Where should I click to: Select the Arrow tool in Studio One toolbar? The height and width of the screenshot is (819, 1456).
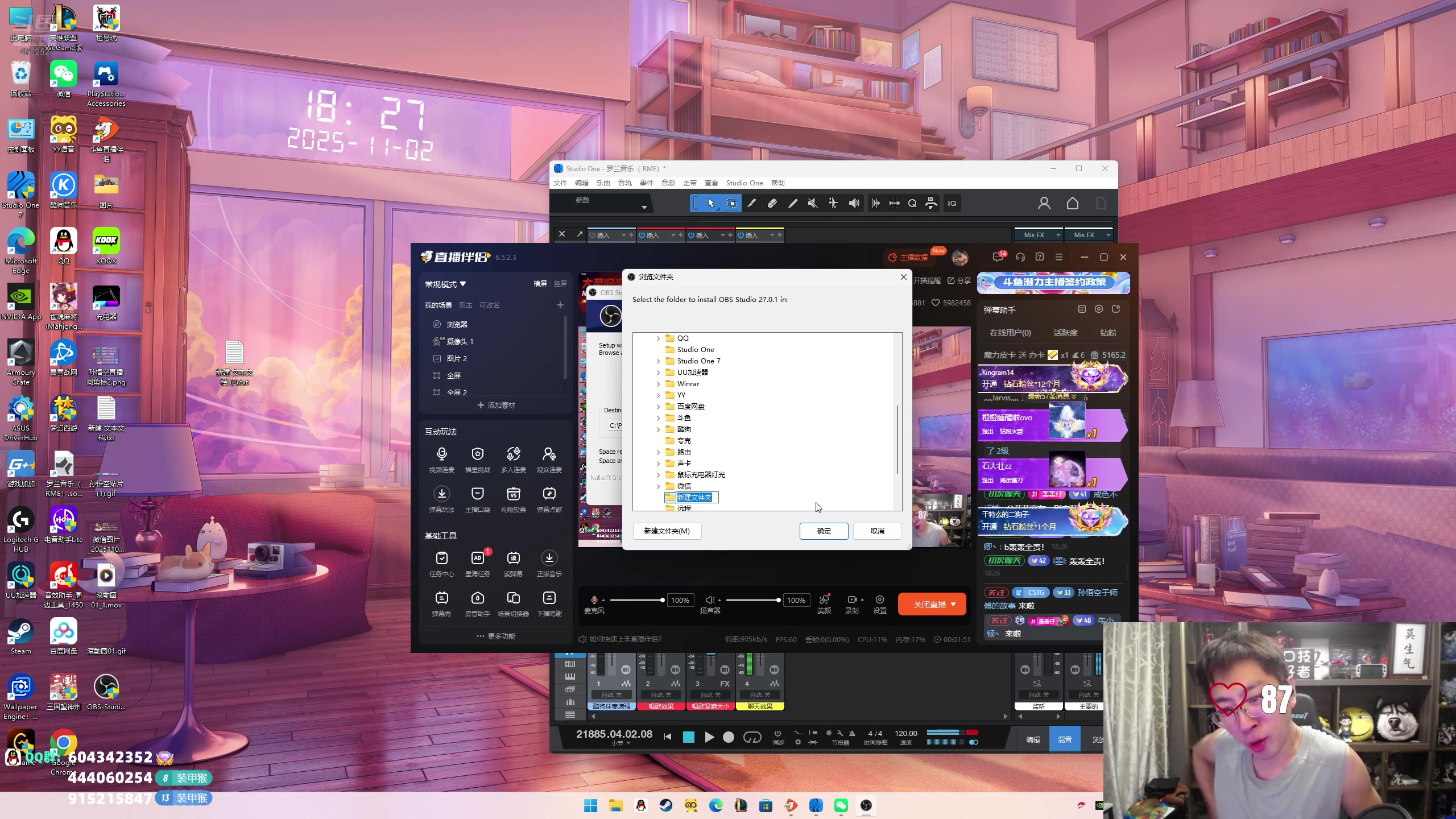click(711, 203)
